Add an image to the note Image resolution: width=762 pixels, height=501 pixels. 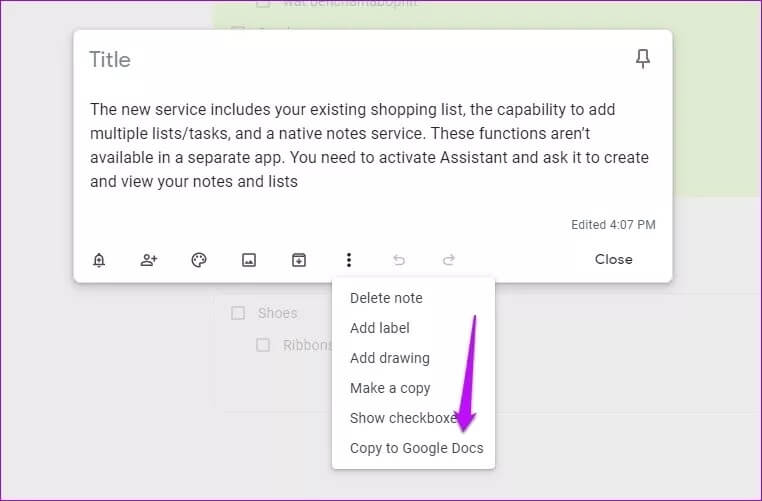pyautogui.click(x=249, y=260)
